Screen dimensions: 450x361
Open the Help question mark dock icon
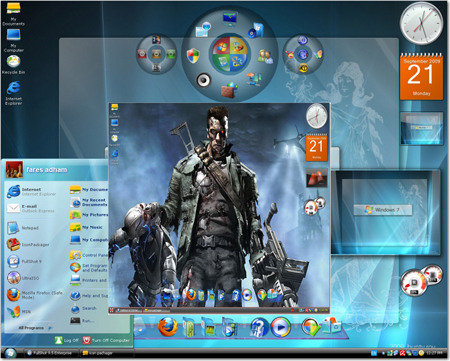point(259,327)
